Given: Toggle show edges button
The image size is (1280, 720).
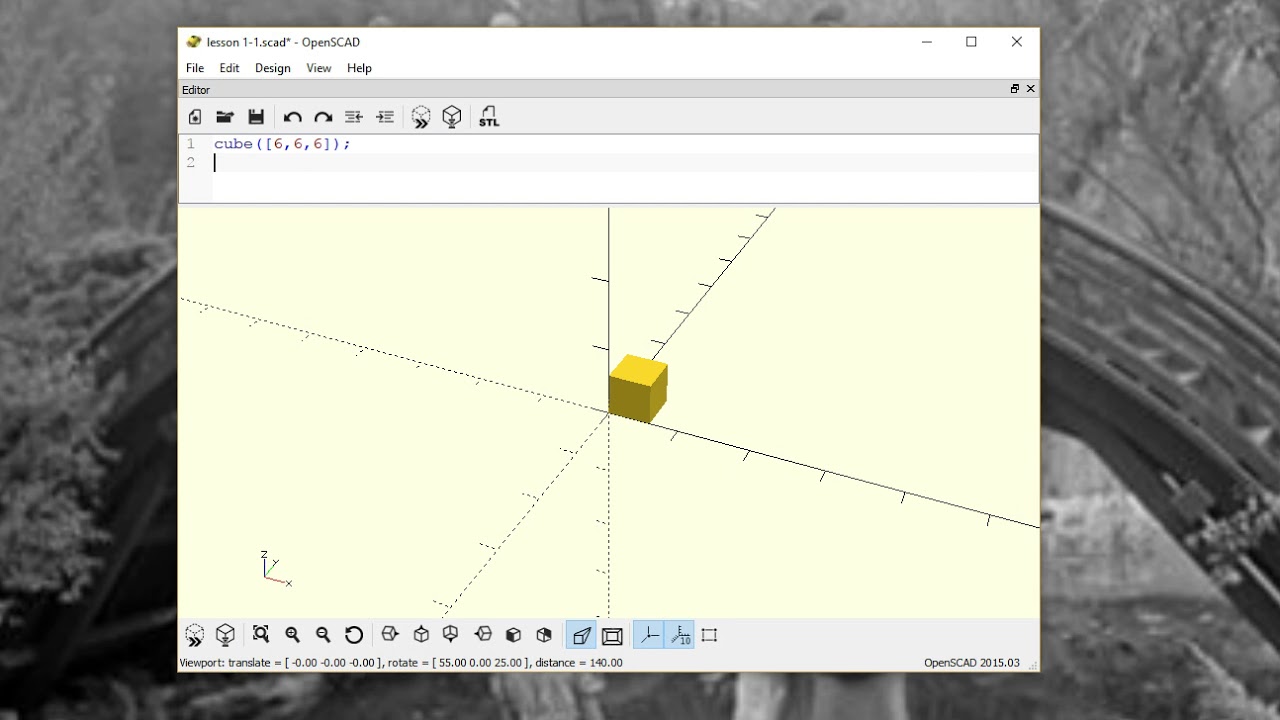Looking at the screenshot, I should click(x=709, y=635).
